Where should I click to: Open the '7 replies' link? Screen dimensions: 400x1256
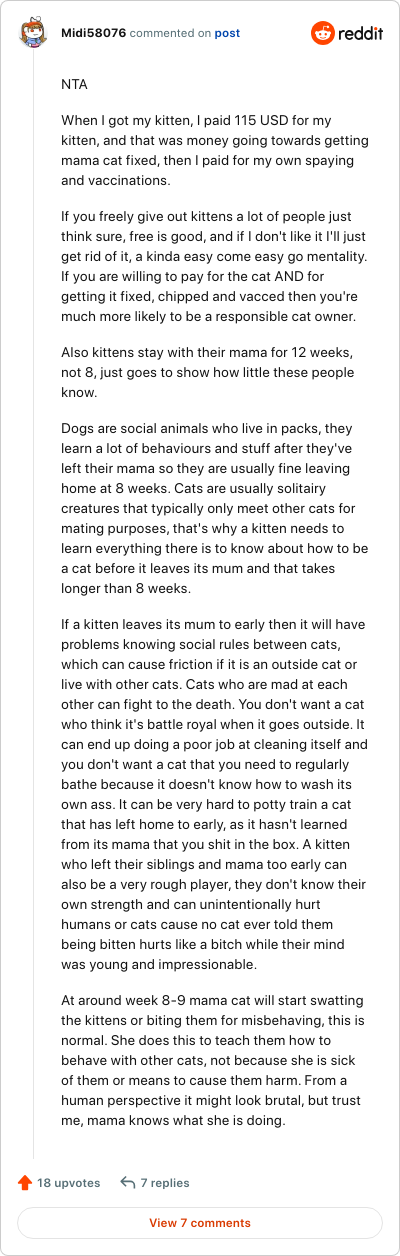(x=165, y=1183)
